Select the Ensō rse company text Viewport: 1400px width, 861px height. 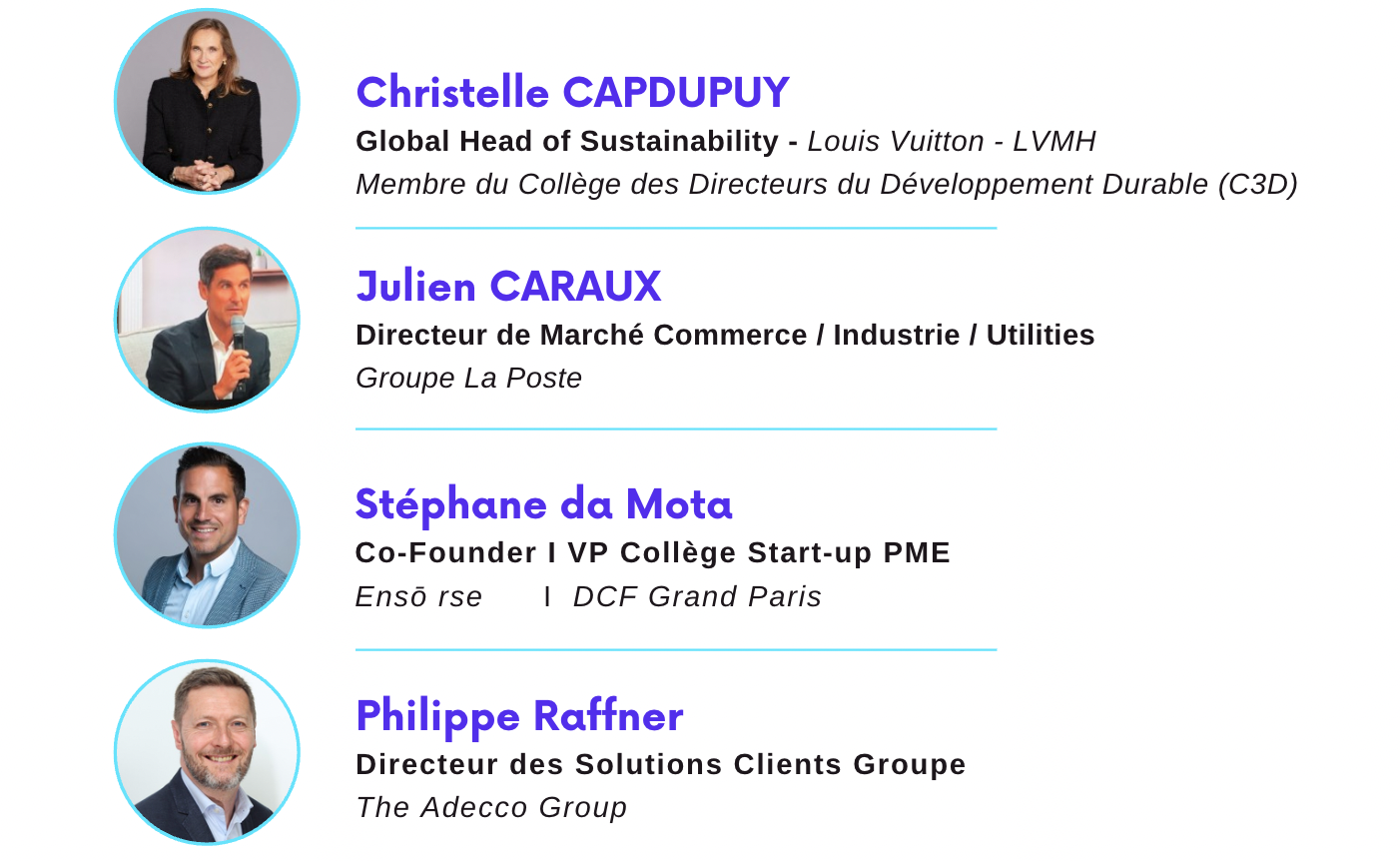[418, 597]
